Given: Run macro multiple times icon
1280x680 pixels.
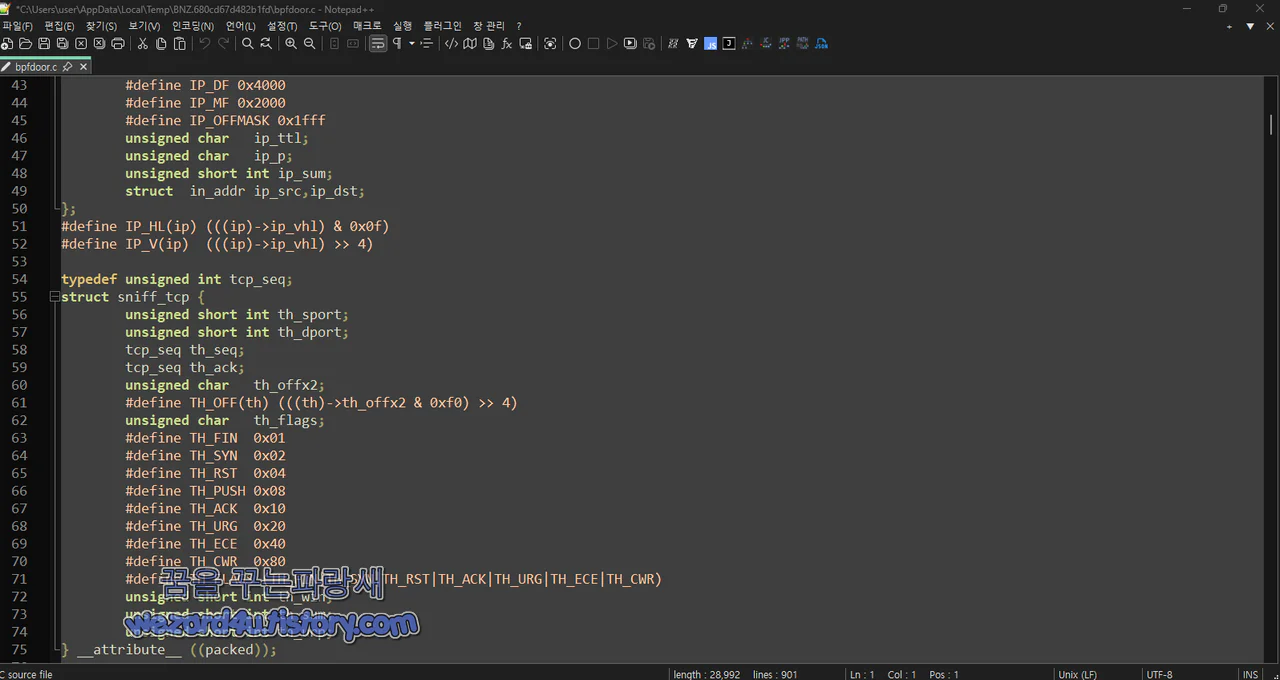Looking at the screenshot, I should click(x=630, y=44).
